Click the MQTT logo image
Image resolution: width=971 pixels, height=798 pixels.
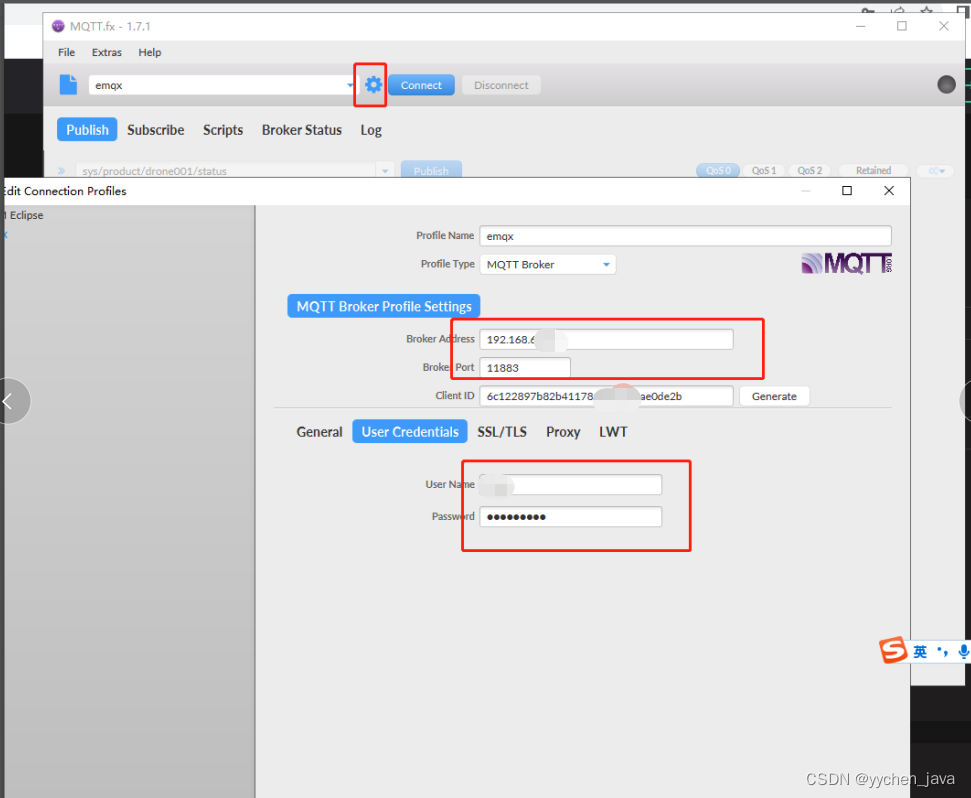(x=847, y=264)
